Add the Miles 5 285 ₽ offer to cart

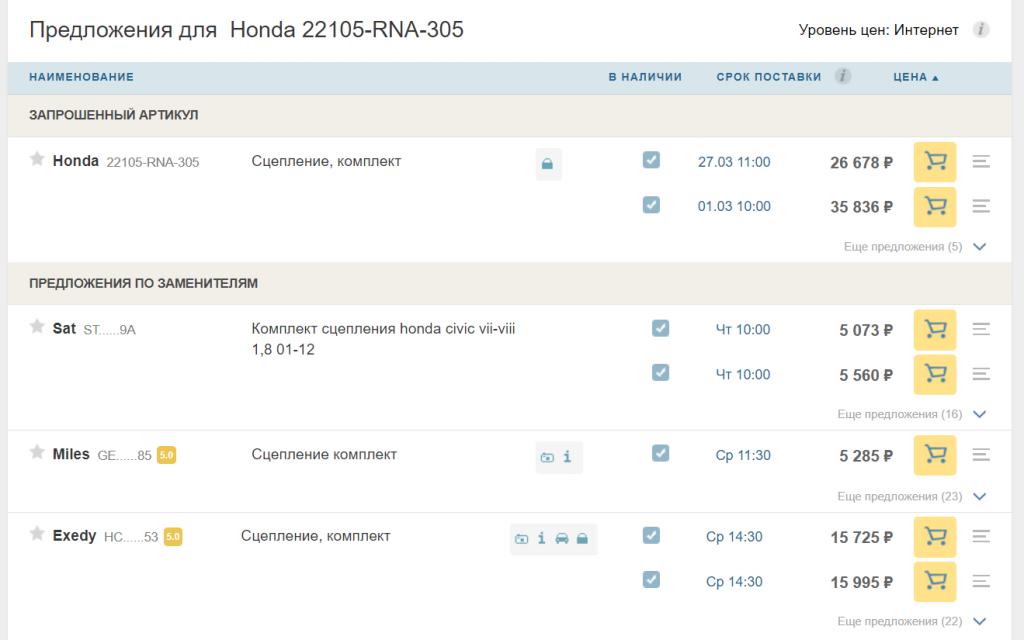[935, 455]
